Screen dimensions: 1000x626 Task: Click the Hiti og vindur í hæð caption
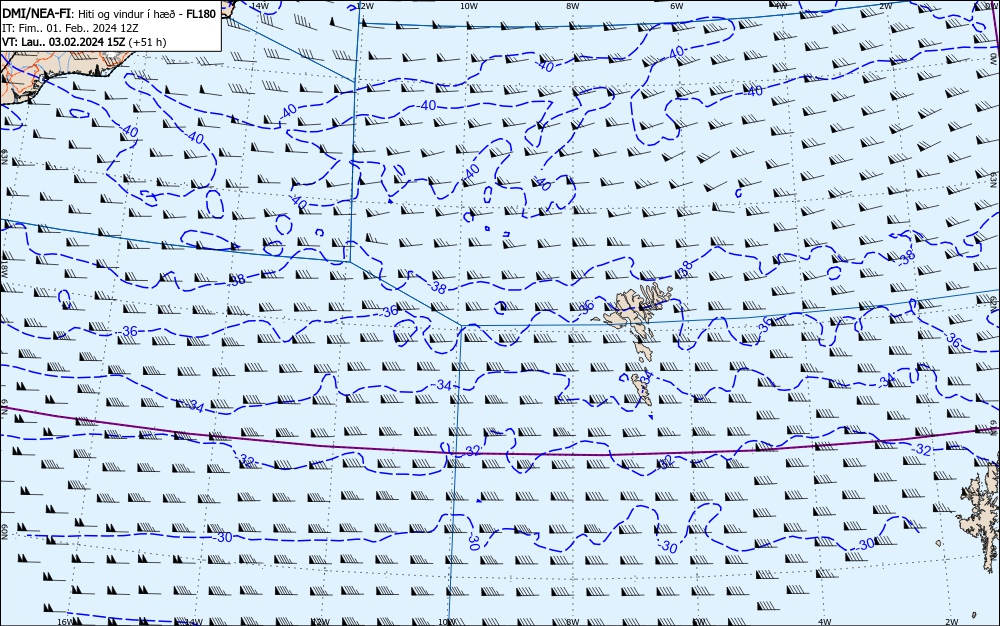[x=127, y=14]
